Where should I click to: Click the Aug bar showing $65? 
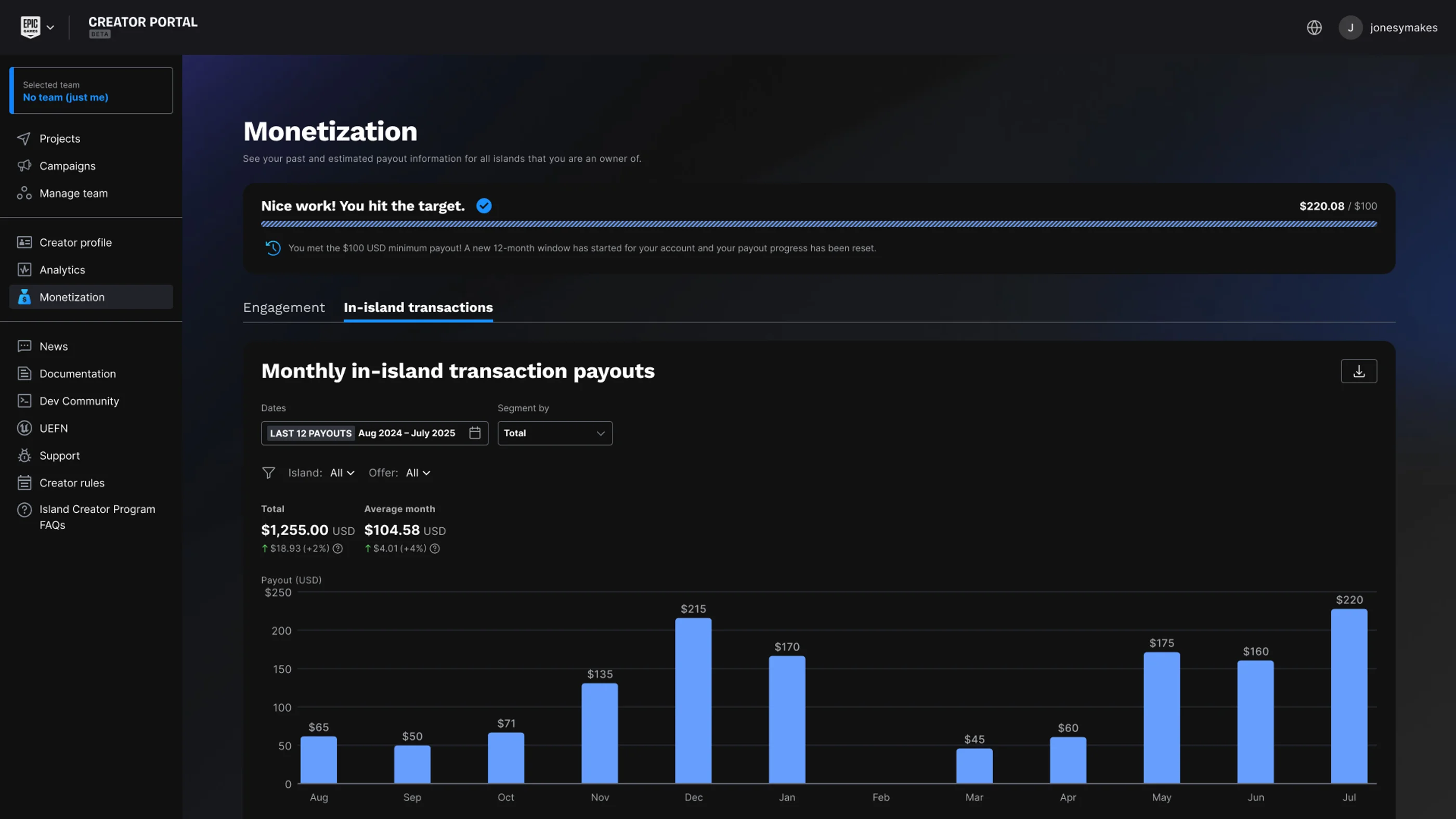pyautogui.click(x=319, y=760)
